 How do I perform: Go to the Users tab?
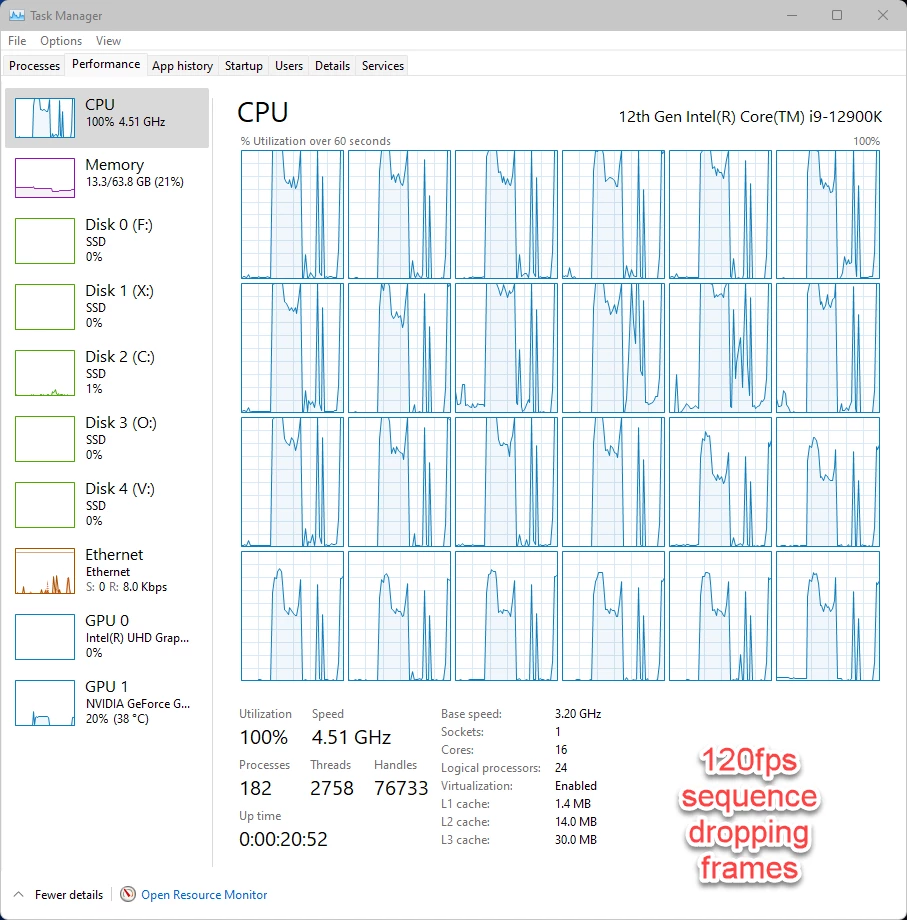tap(289, 66)
